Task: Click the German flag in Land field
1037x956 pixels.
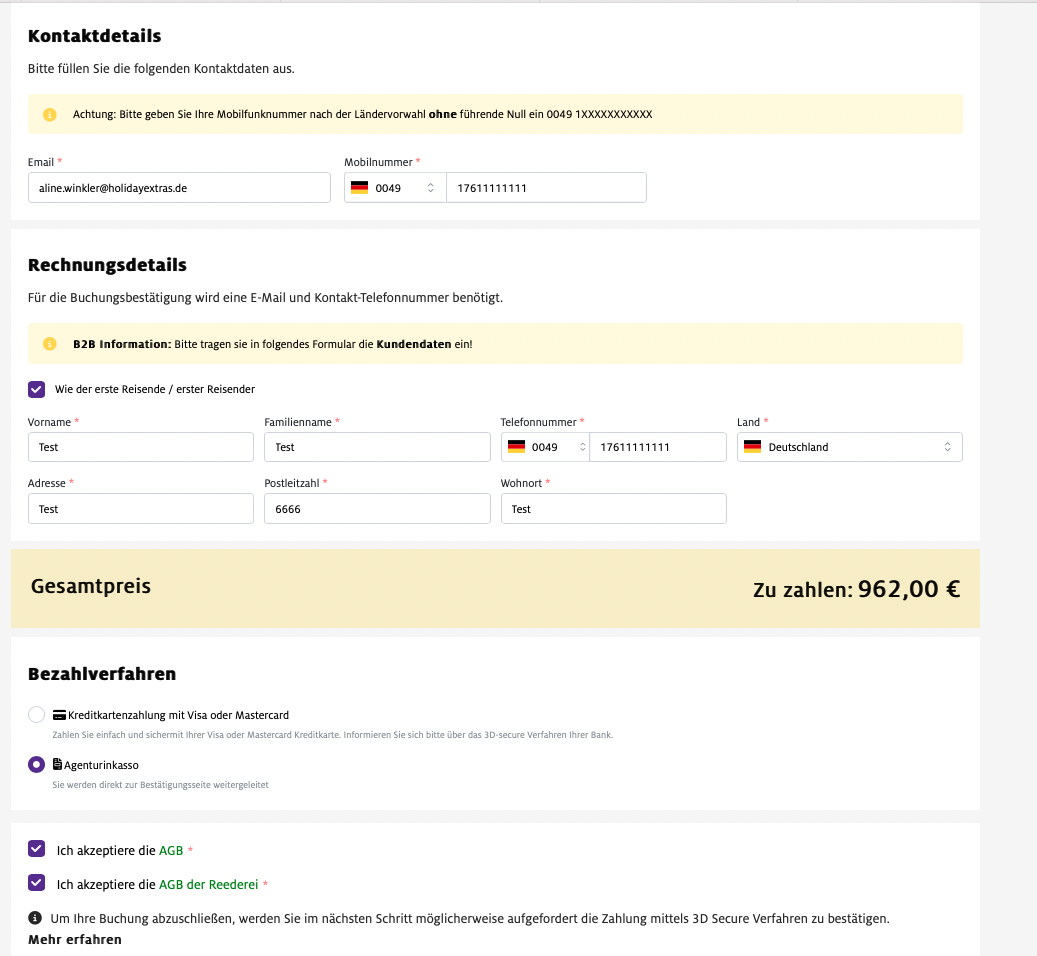Action: tap(752, 447)
